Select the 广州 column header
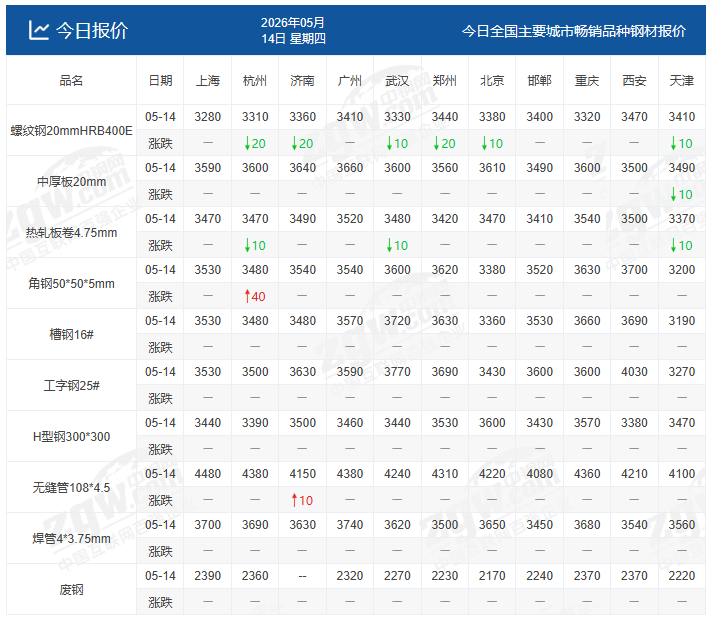The height and width of the screenshot is (620, 714). click(350, 81)
